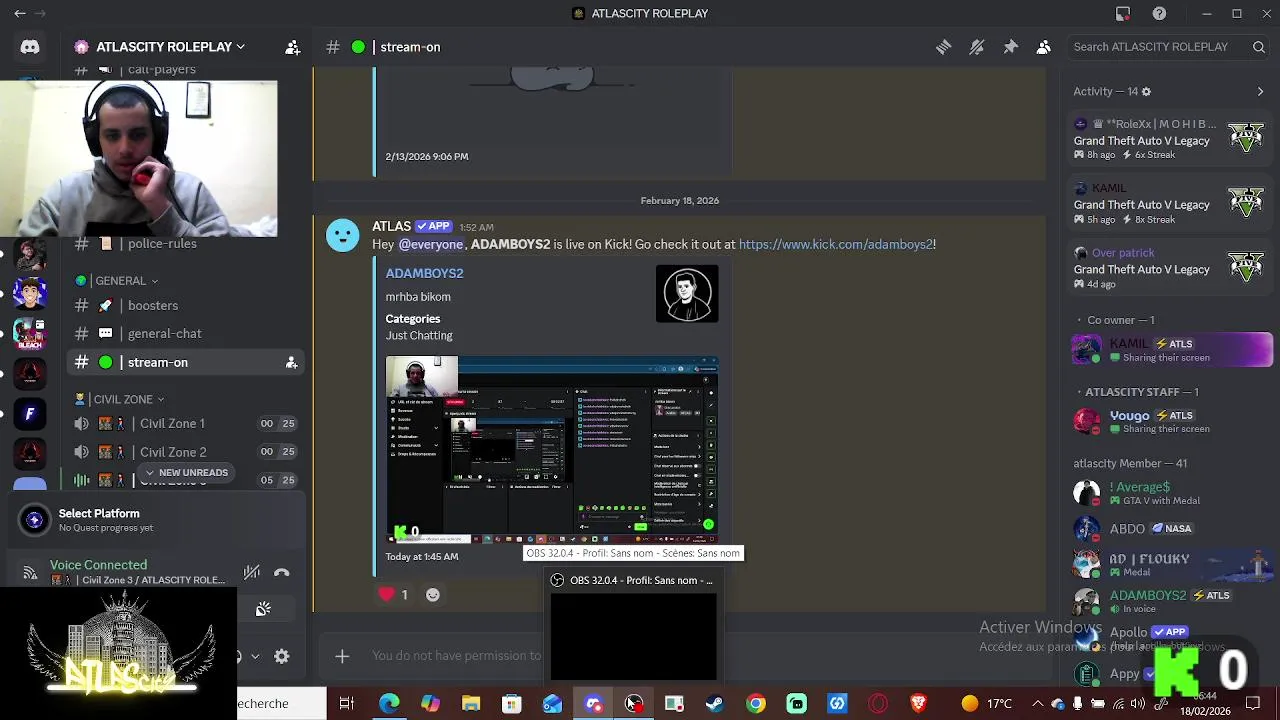Expand the audio device options chevron
1280x720 pixels.
[x=255, y=656]
